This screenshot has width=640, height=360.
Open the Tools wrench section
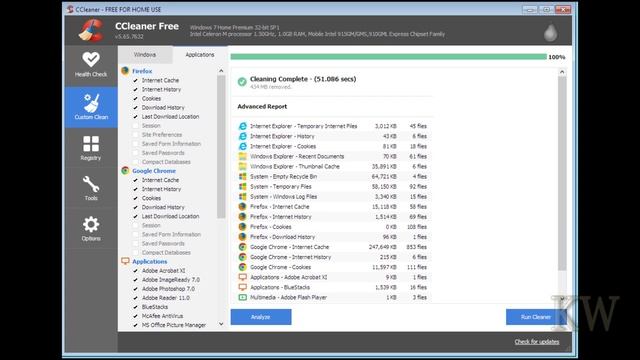pyautogui.click(x=91, y=188)
